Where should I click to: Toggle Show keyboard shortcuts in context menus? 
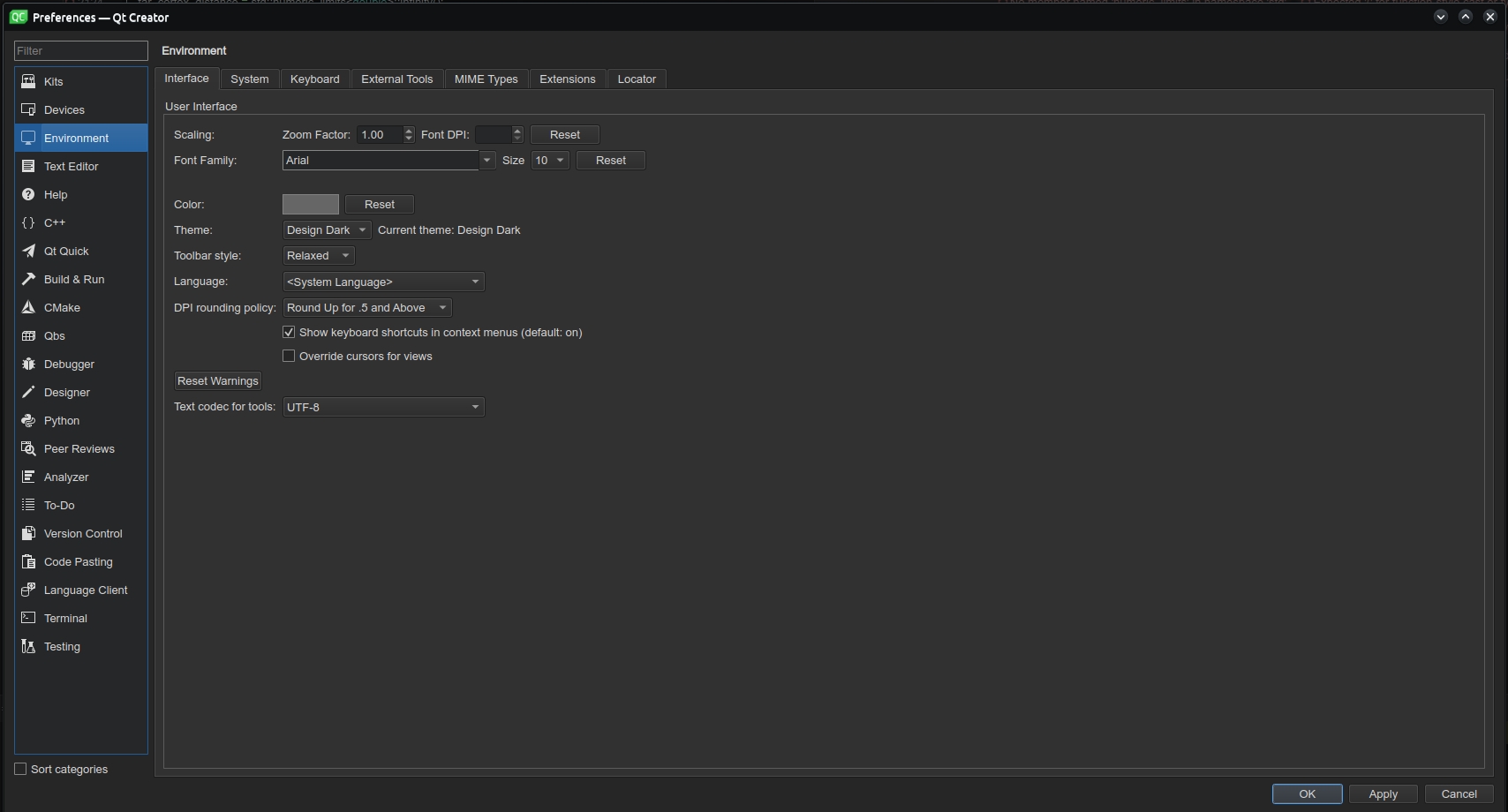pos(289,332)
